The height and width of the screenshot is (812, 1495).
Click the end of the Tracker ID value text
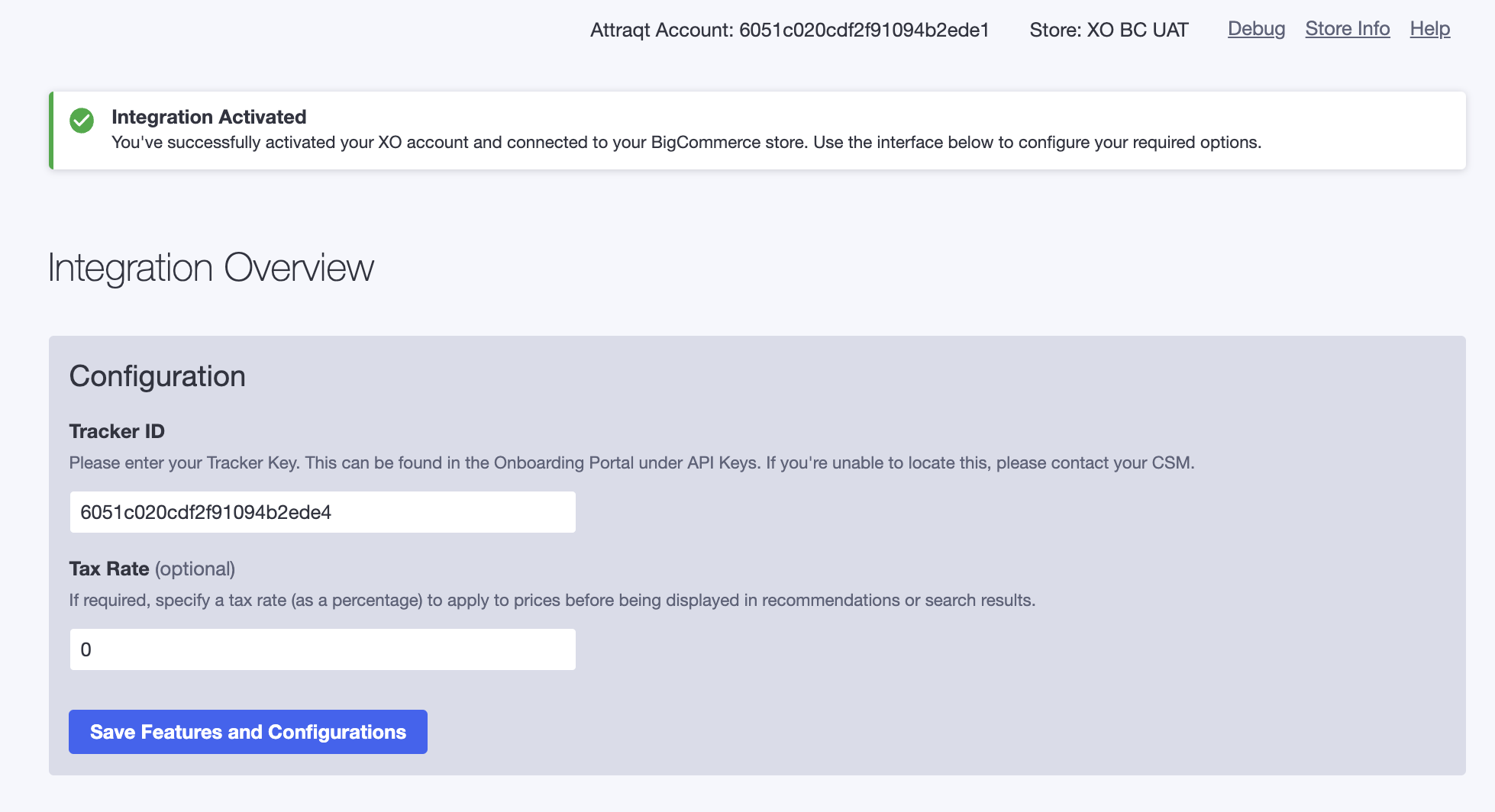click(331, 512)
